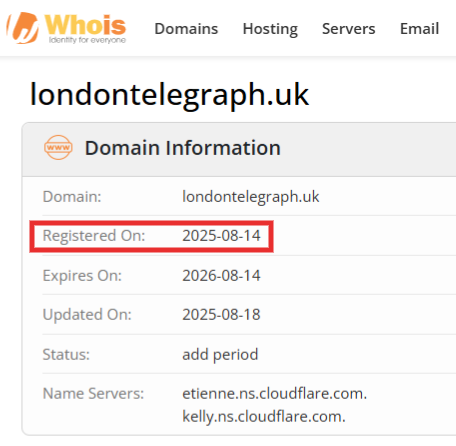Click the Registered On date 2025-08-14

[x=221, y=236]
